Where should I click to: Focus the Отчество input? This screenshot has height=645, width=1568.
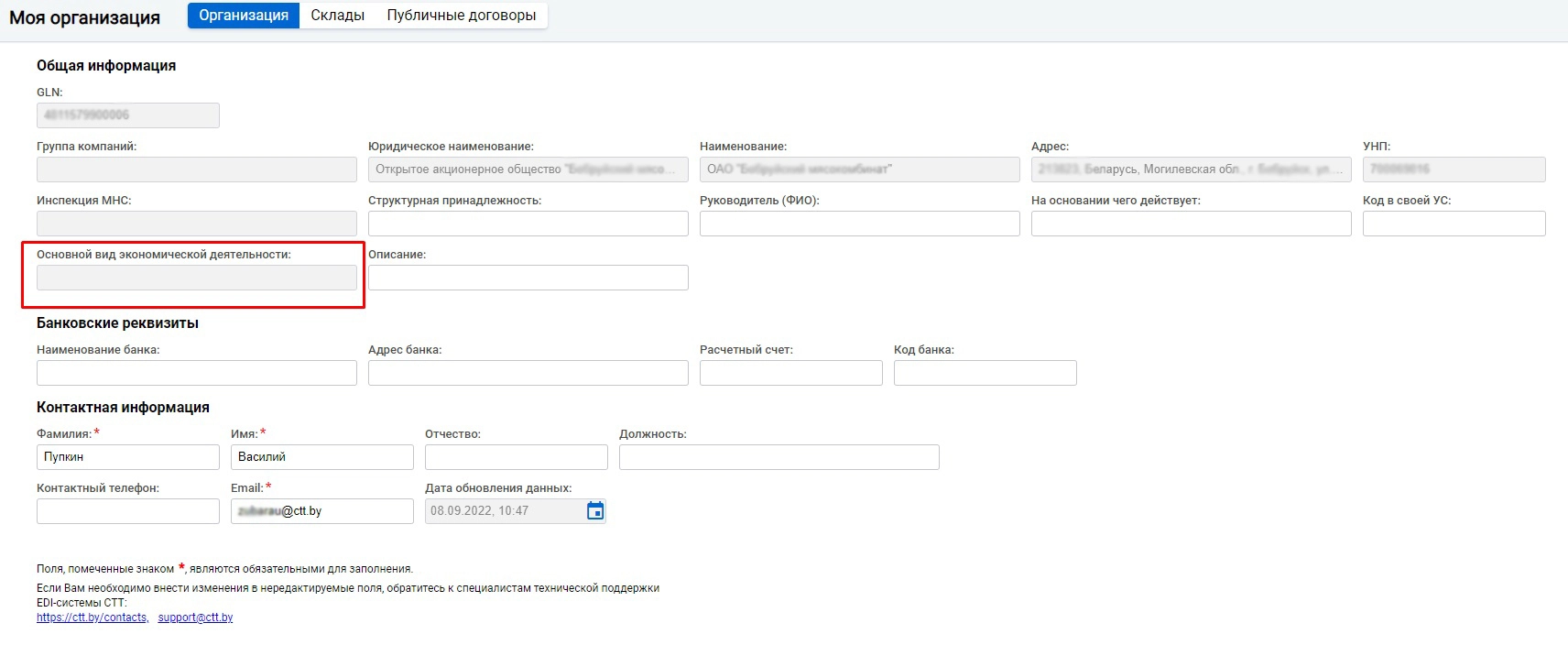coord(517,457)
